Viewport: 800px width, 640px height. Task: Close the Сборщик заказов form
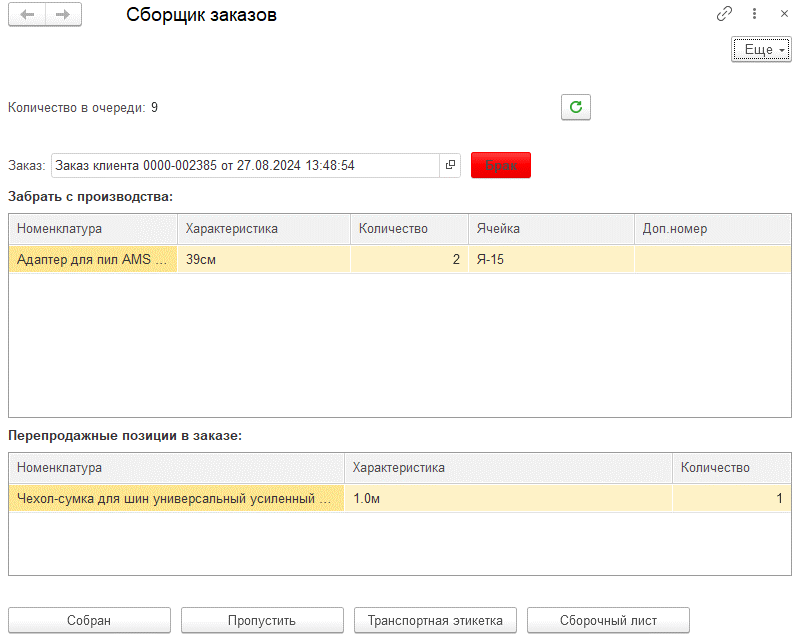tap(781, 15)
